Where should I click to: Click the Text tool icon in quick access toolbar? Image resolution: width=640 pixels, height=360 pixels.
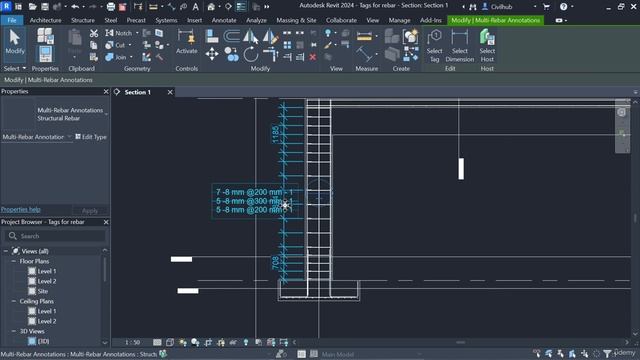point(196,7)
